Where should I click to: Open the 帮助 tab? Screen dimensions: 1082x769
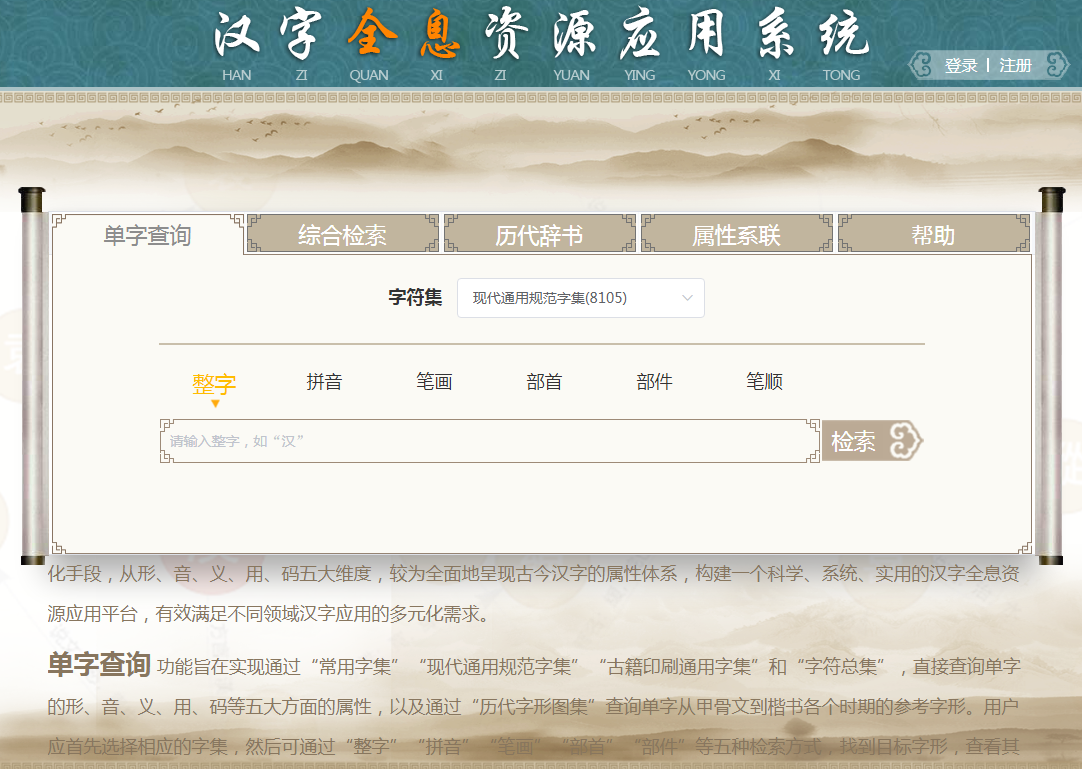933,233
